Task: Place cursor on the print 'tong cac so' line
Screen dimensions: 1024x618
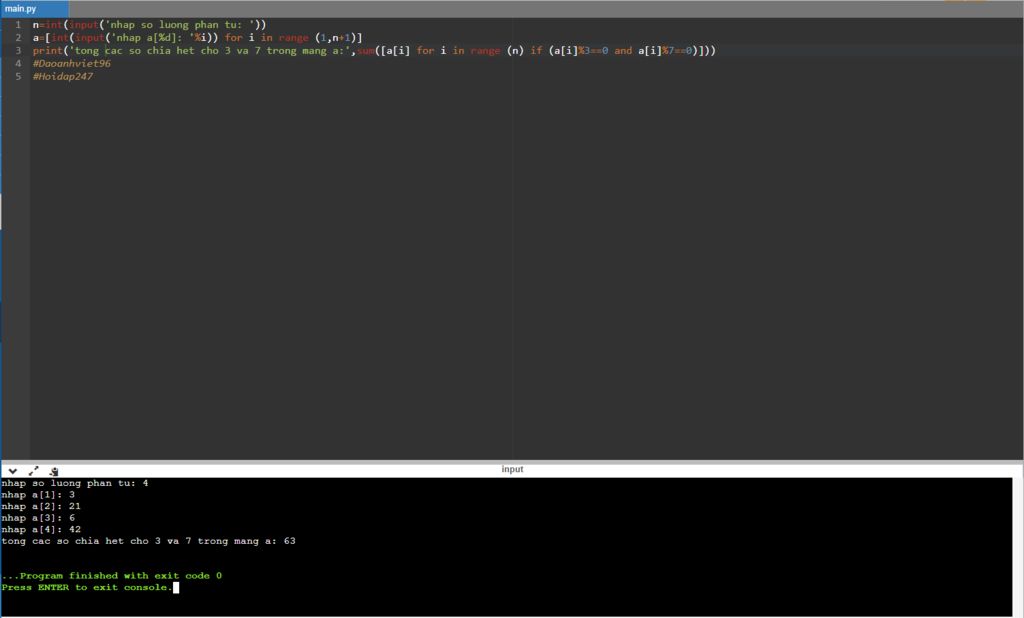Action: [374, 50]
